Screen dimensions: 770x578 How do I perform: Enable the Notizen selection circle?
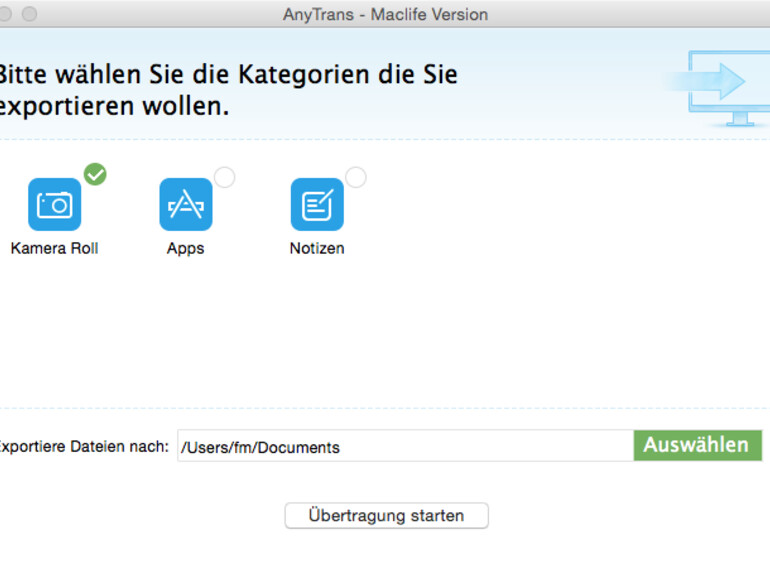click(x=356, y=177)
